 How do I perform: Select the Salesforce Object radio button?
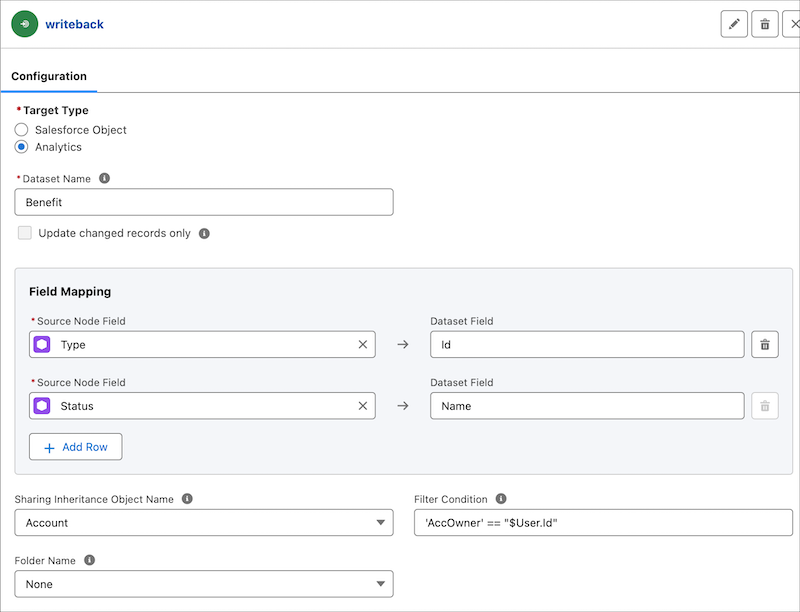coord(22,130)
